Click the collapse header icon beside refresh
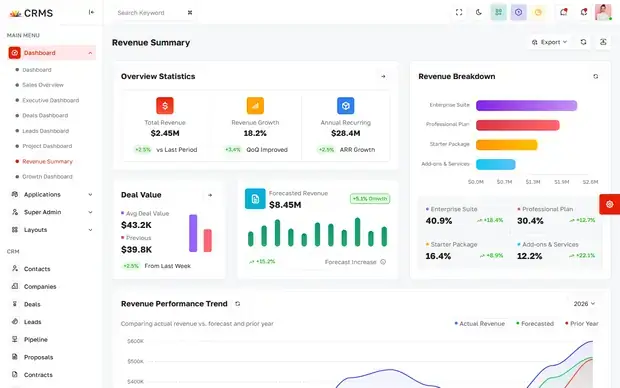620x388 pixels. click(x=603, y=42)
